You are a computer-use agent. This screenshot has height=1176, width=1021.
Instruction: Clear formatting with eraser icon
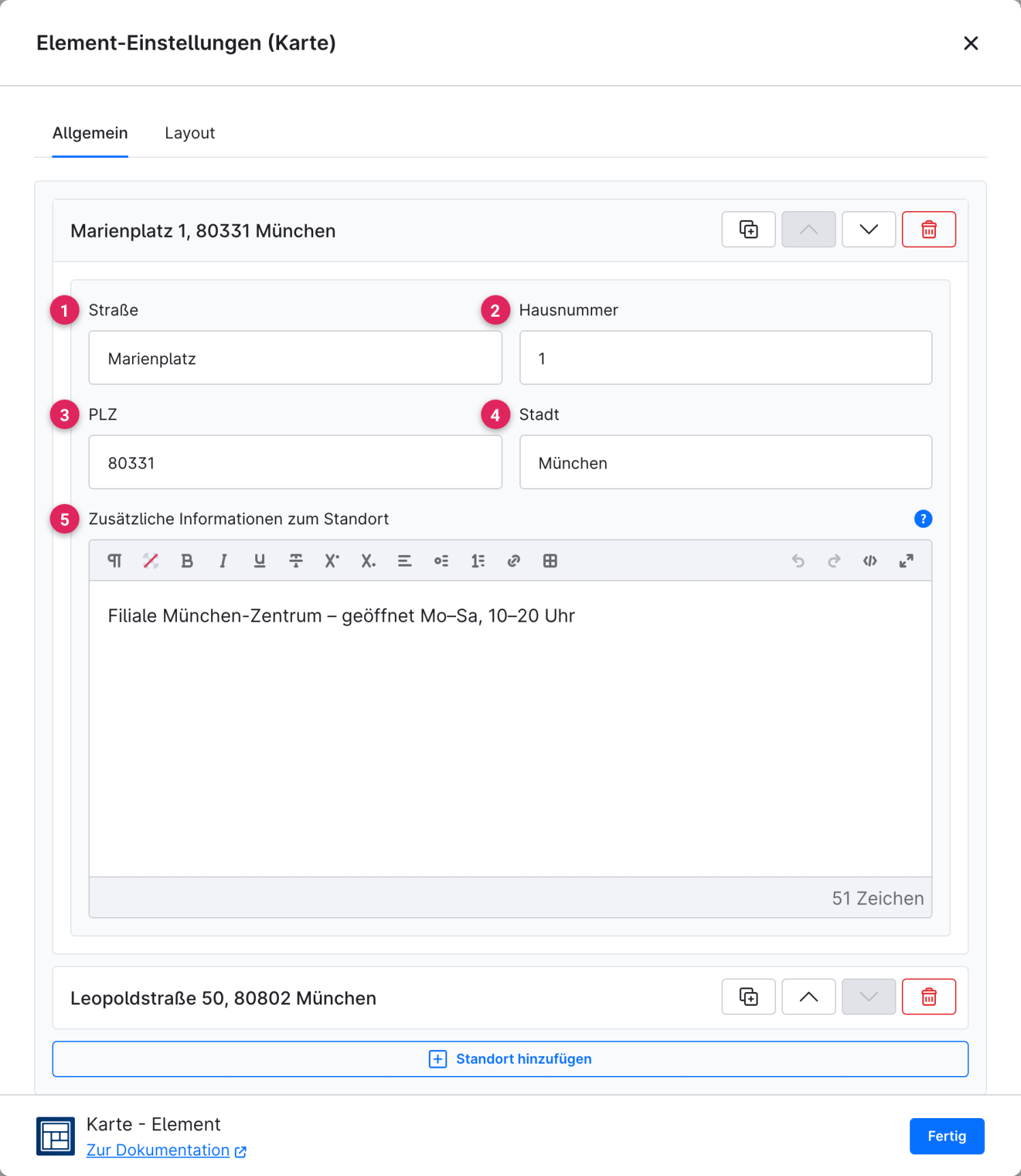pyautogui.click(x=150, y=560)
